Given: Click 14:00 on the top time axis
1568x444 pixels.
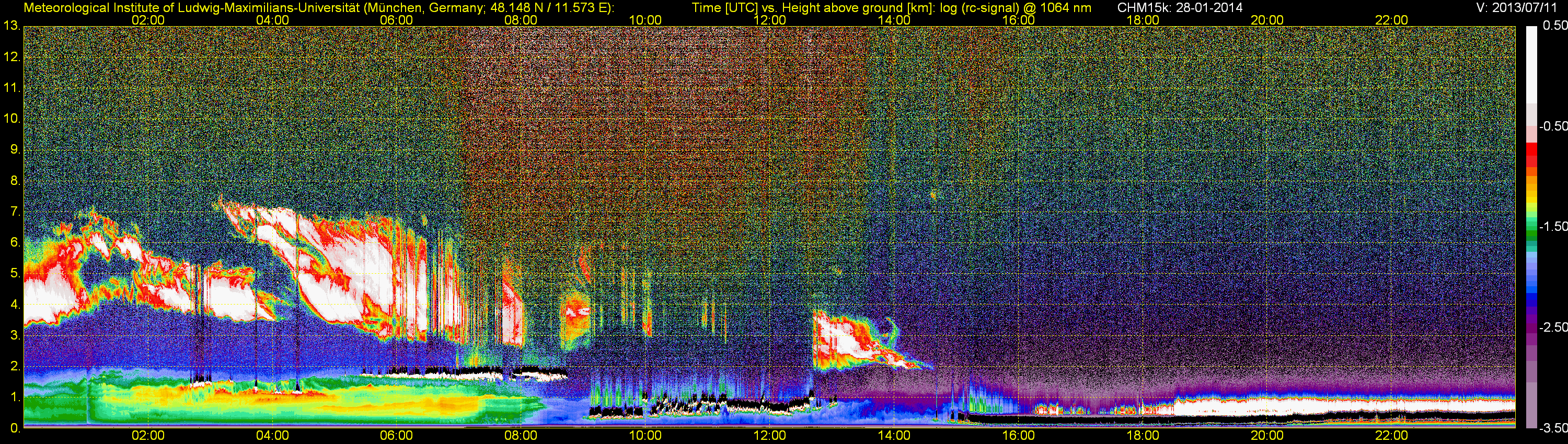Looking at the screenshot, I should 894,20.
